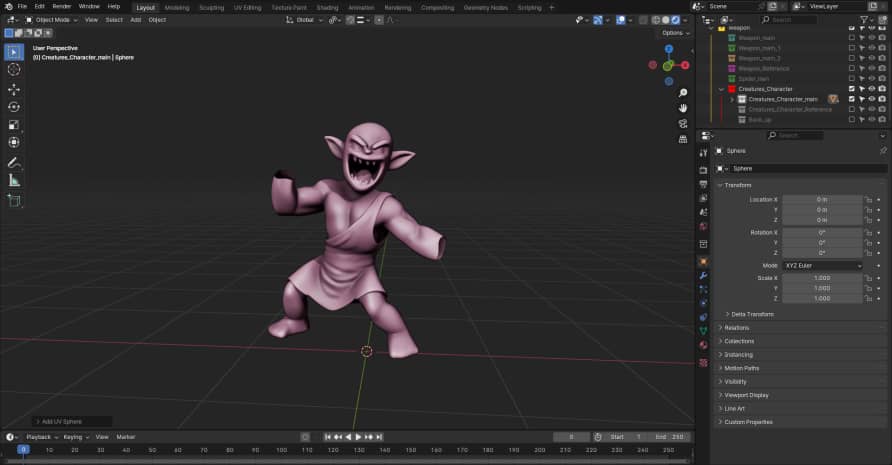892x465 pixels.
Task: Switch to the Modeling workspace tab
Action: (177, 8)
